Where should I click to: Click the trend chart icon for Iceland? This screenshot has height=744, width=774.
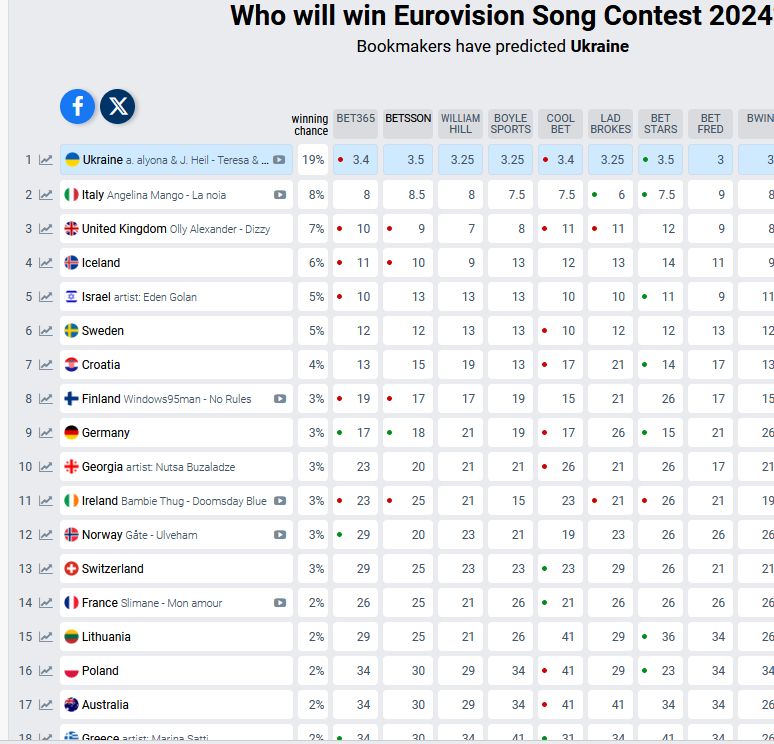(46, 263)
